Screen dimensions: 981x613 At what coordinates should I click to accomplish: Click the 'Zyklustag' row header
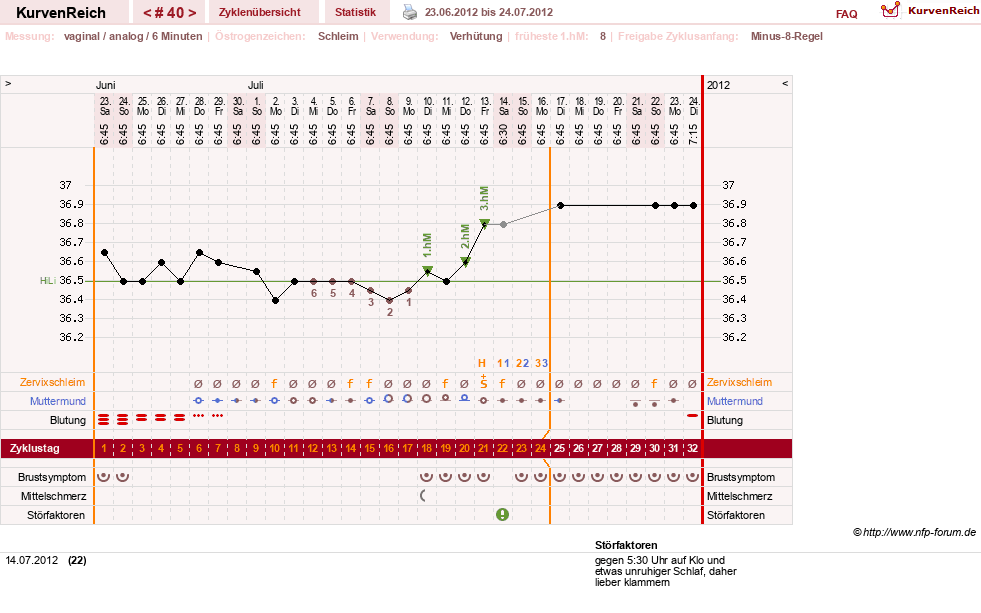34,448
